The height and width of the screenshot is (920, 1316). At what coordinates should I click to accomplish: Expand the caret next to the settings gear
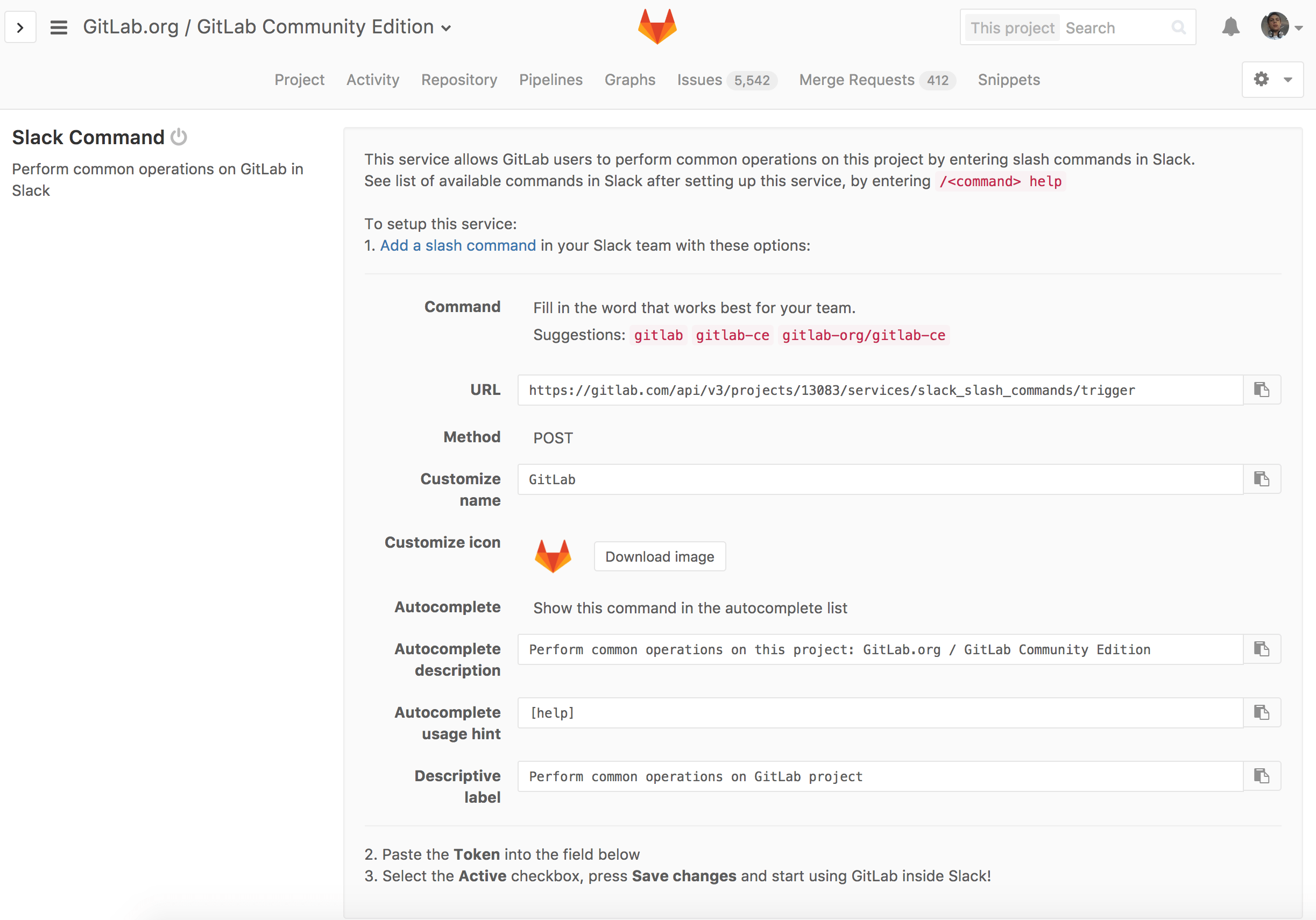pyautogui.click(x=1287, y=80)
